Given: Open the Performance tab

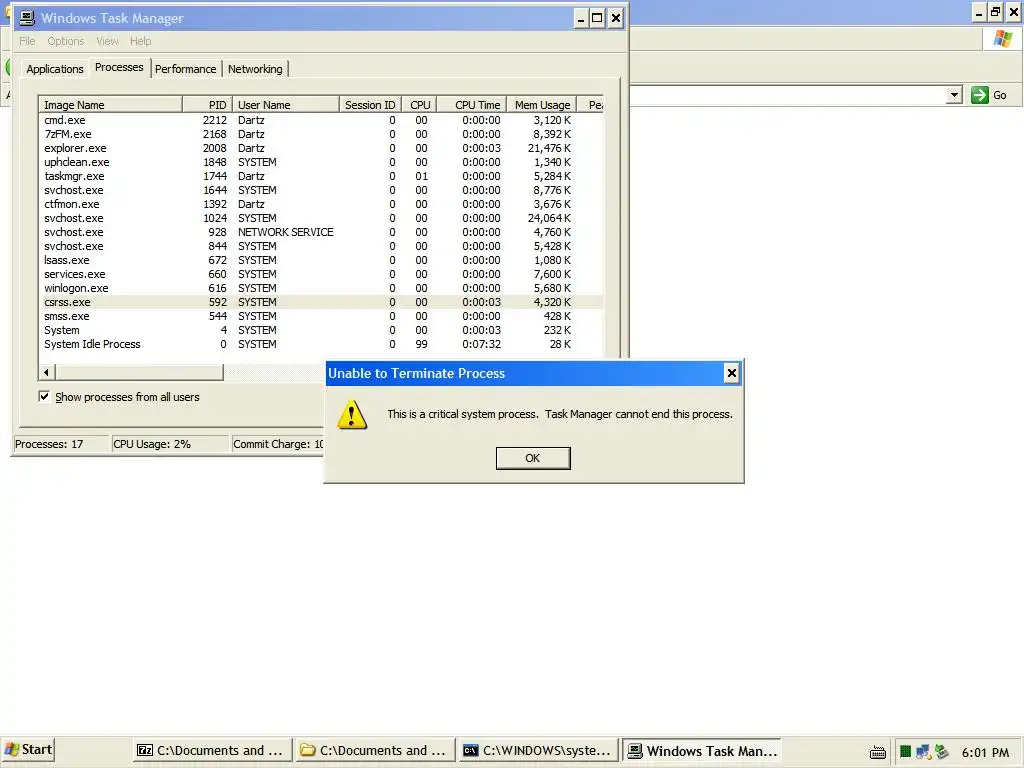Looking at the screenshot, I should coord(185,69).
